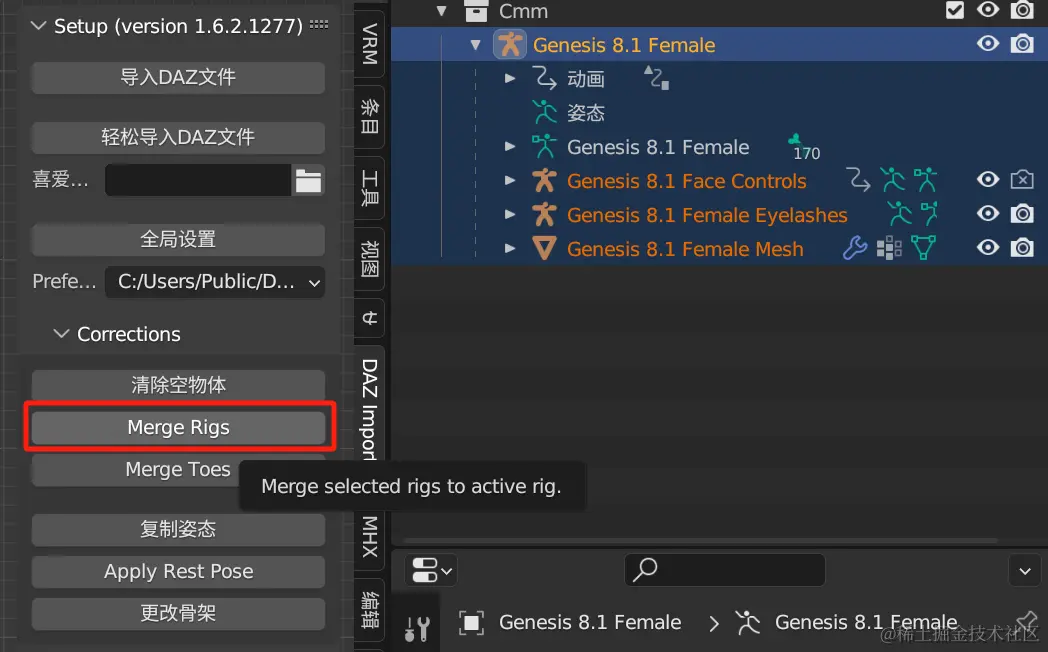
Task: Click the Genesis 8.1 Face Controls armature icon
Action: (544, 180)
